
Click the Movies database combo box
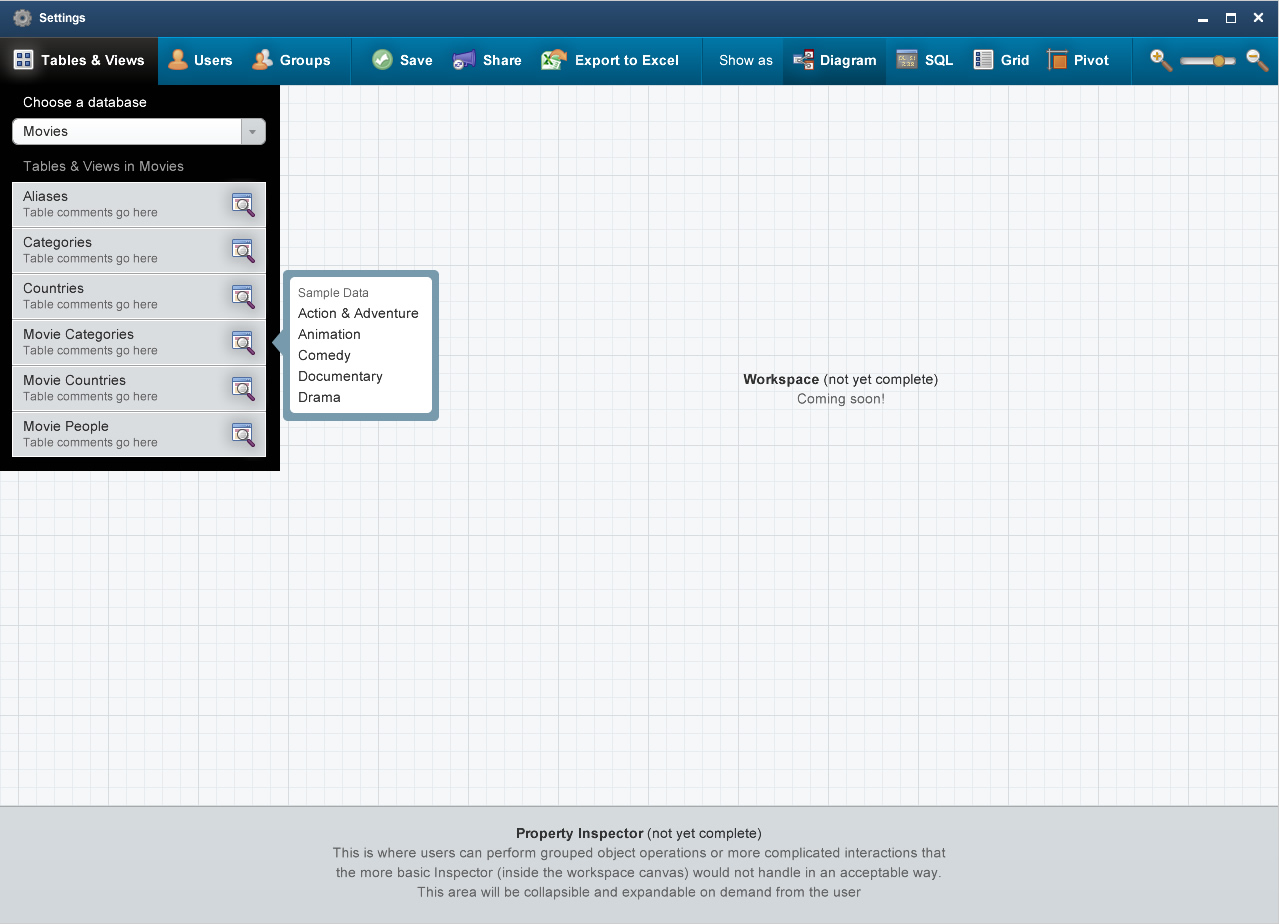[127, 132]
